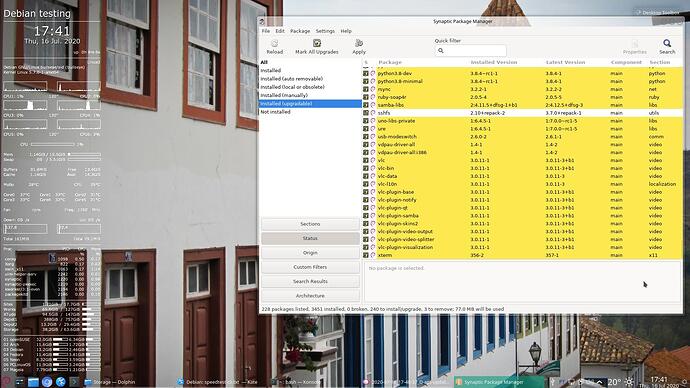Select the vlc-l10n package name
The image size is (690, 388).
tap(387, 184)
